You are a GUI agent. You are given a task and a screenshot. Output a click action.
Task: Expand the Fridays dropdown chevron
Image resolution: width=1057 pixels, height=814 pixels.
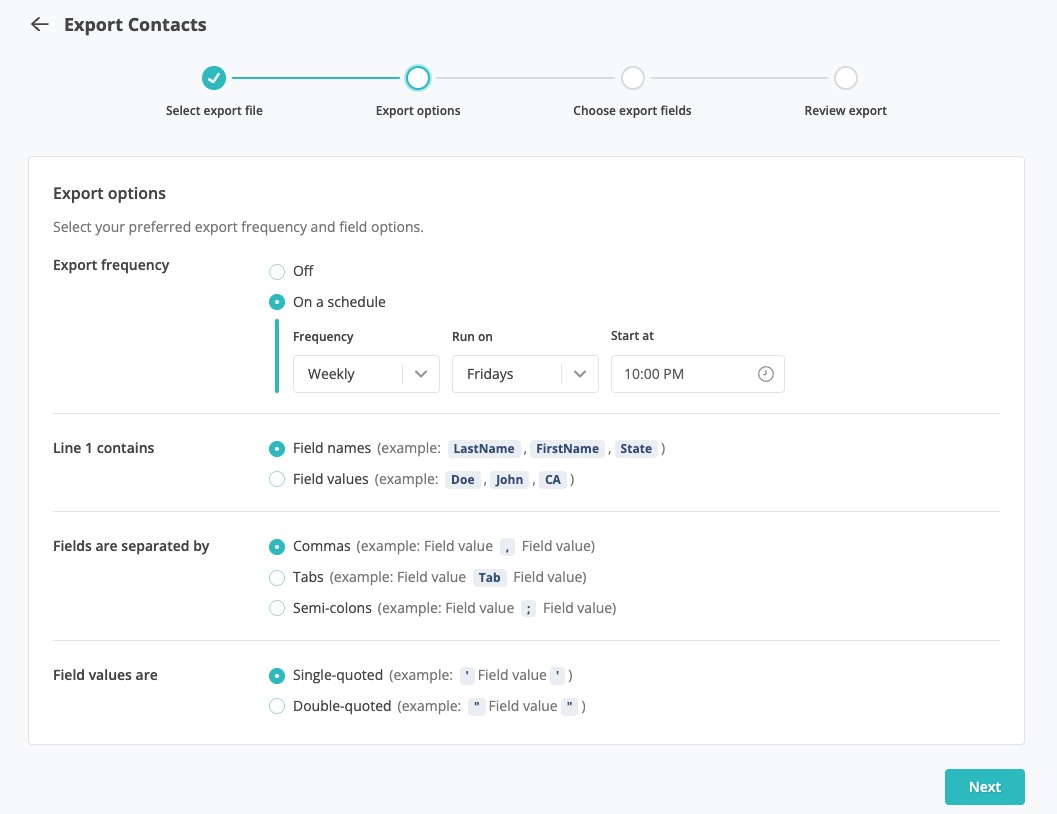(580, 374)
